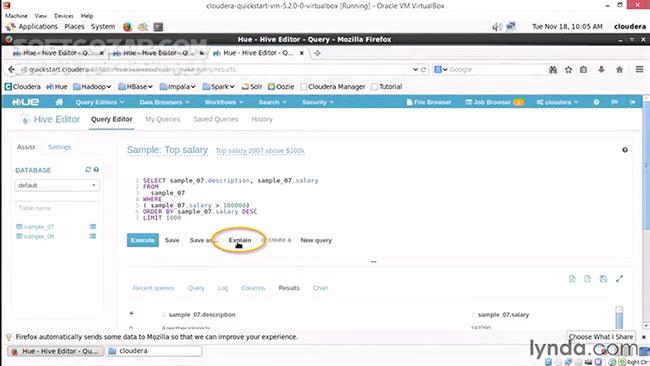Open a new Firefox tab
The height and width of the screenshot is (366, 650).
tap(318, 53)
